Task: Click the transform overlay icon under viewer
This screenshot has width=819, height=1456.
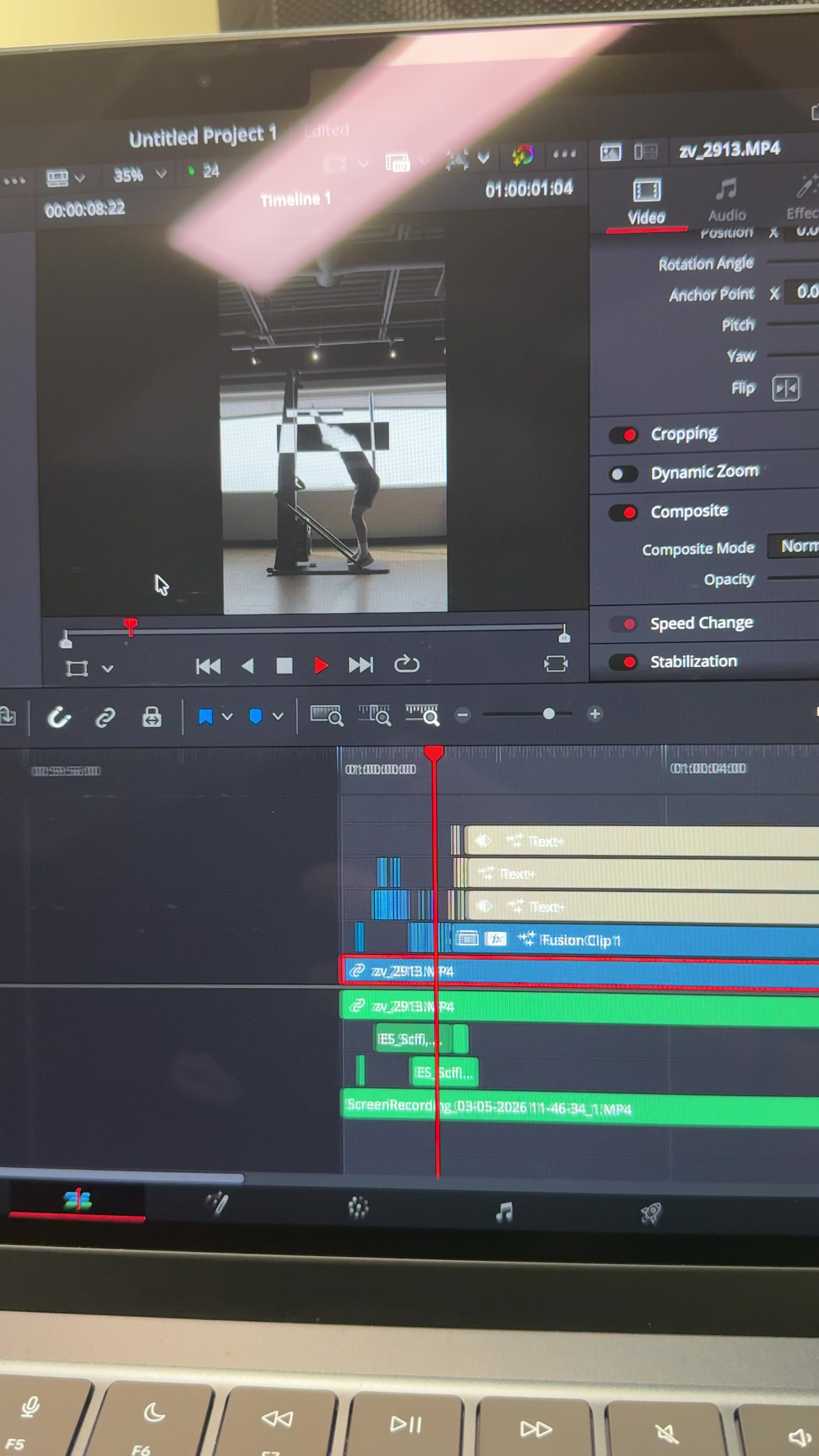Action: point(77,668)
